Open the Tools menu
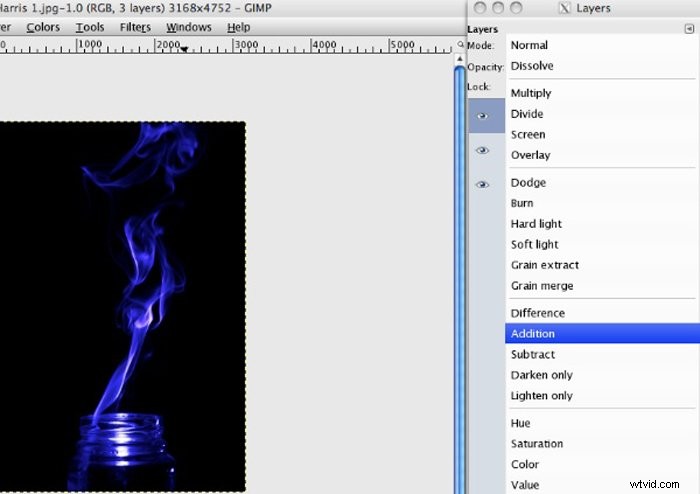Viewport: 700px width, 494px height. pyautogui.click(x=90, y=27)
